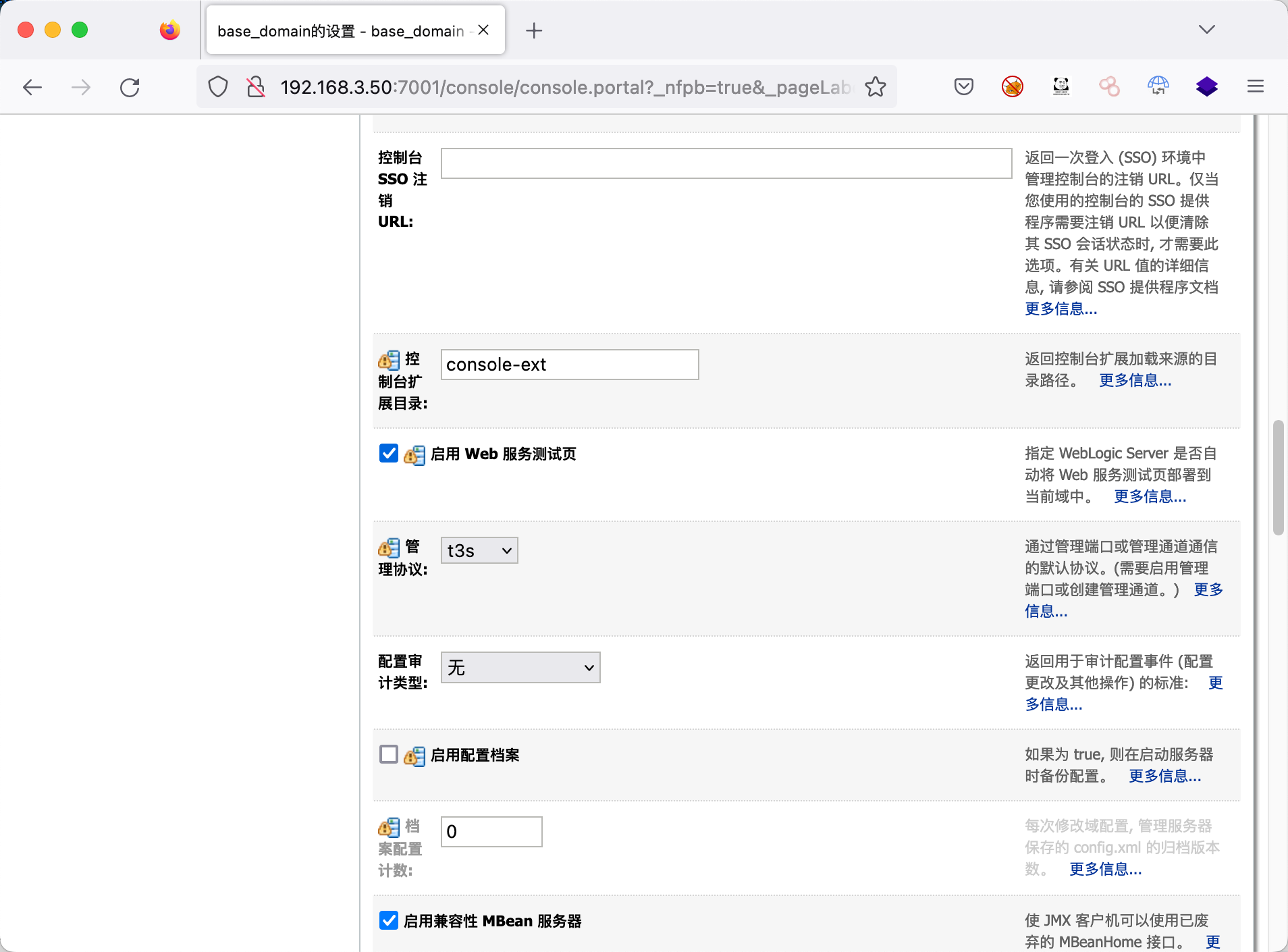Viewport: 1288px width, 952px height.
Task: Click the Firefox reload page icon
Action: click(130, 87)
